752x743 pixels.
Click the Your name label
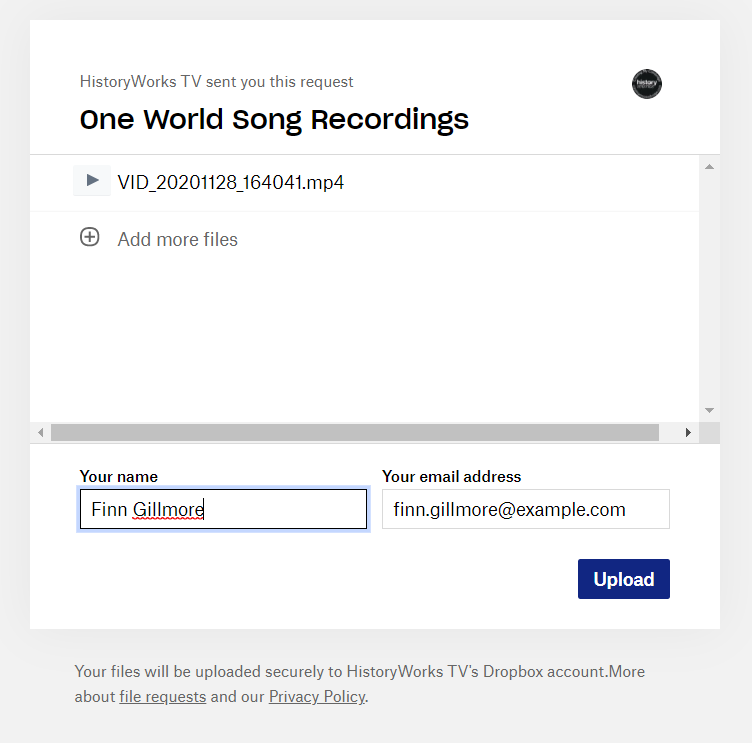click(x=119, y=476)
